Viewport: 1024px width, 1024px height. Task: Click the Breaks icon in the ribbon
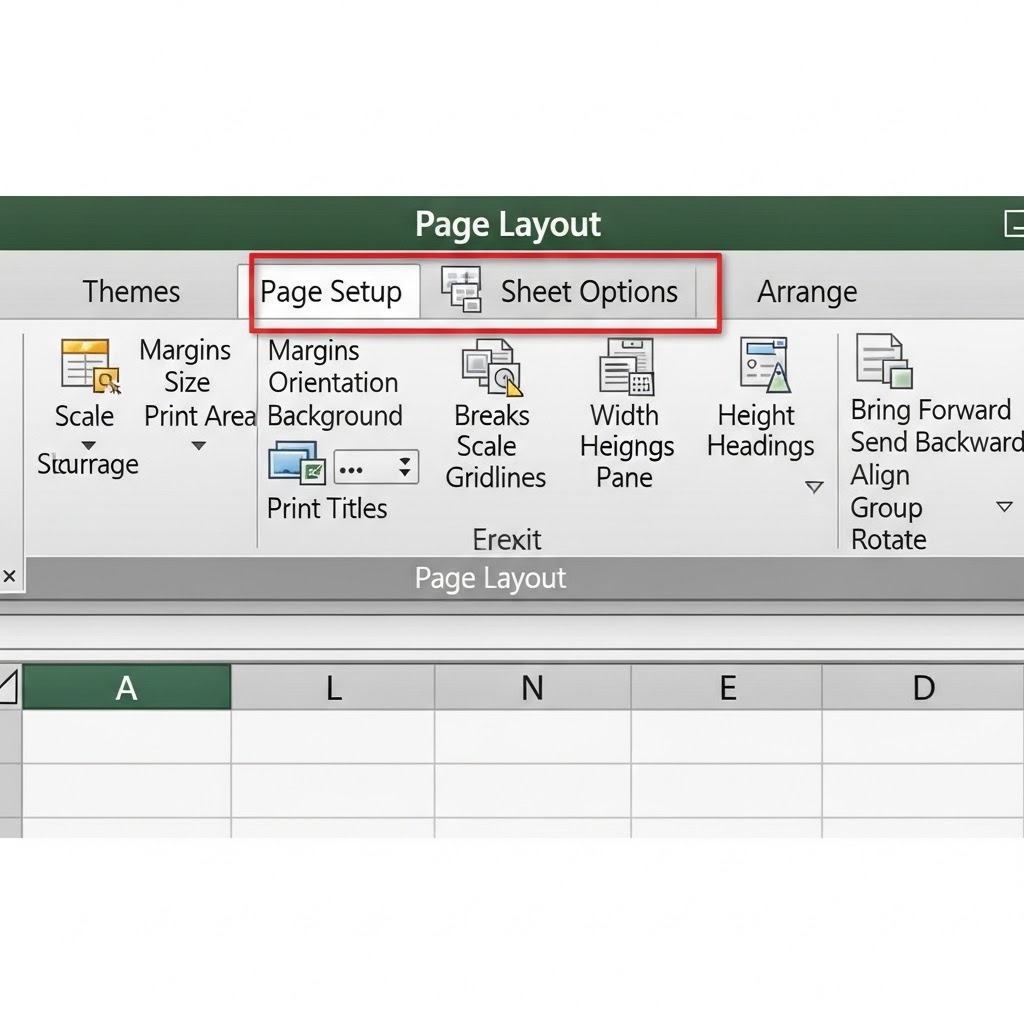491,369
